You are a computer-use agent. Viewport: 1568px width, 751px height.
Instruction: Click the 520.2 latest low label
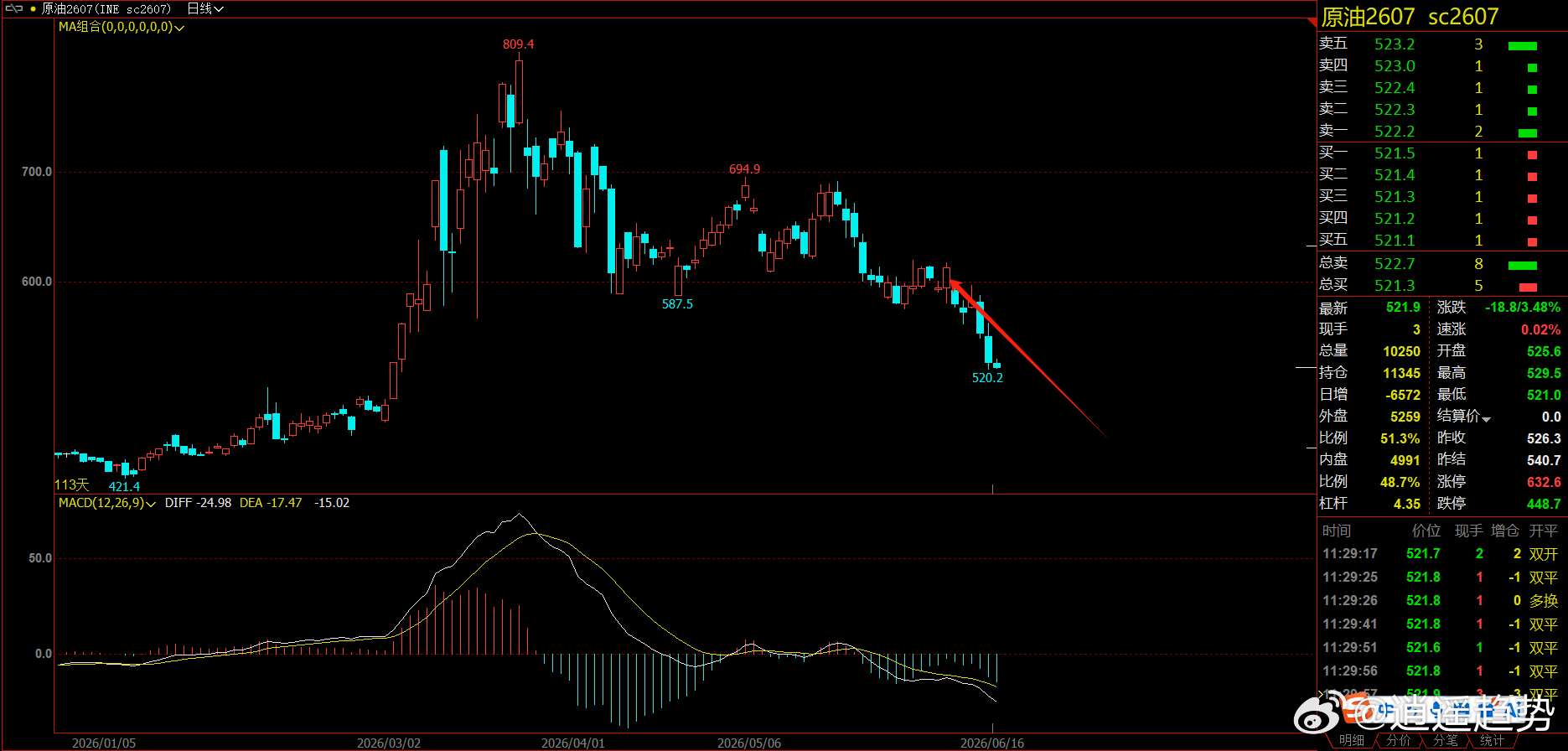(x=987, y=378)
